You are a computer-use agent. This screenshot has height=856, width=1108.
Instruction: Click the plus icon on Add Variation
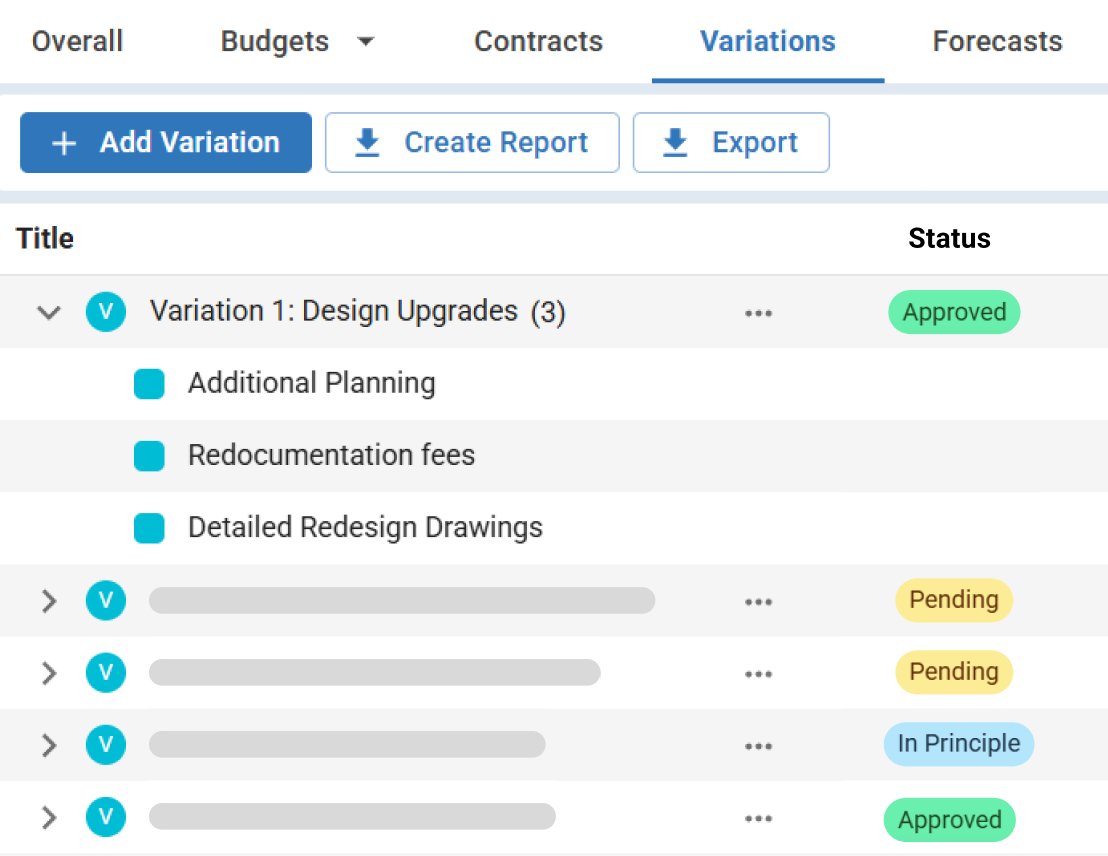[63, 142]
